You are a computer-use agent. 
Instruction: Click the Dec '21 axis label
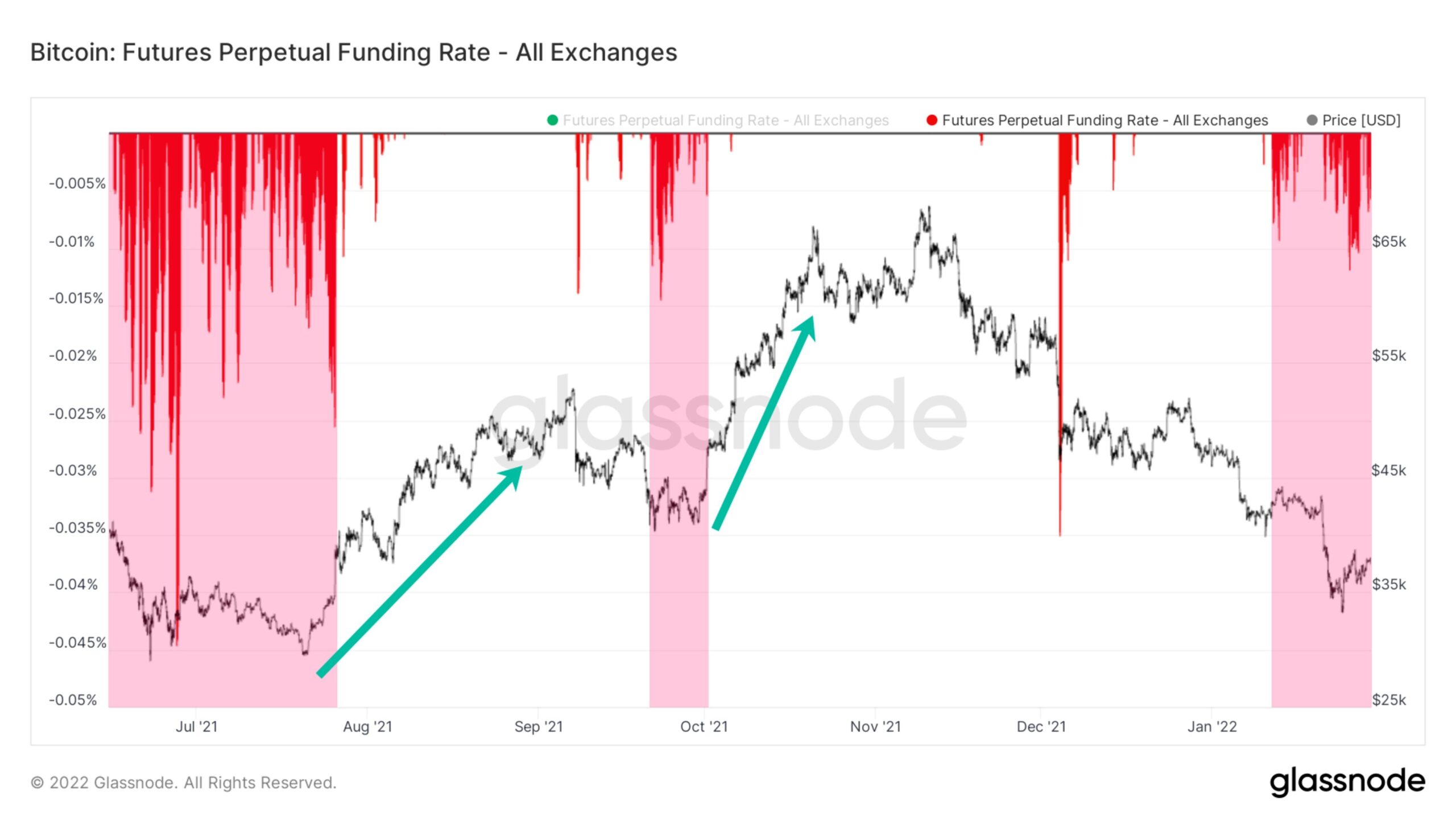point(1041,726)
